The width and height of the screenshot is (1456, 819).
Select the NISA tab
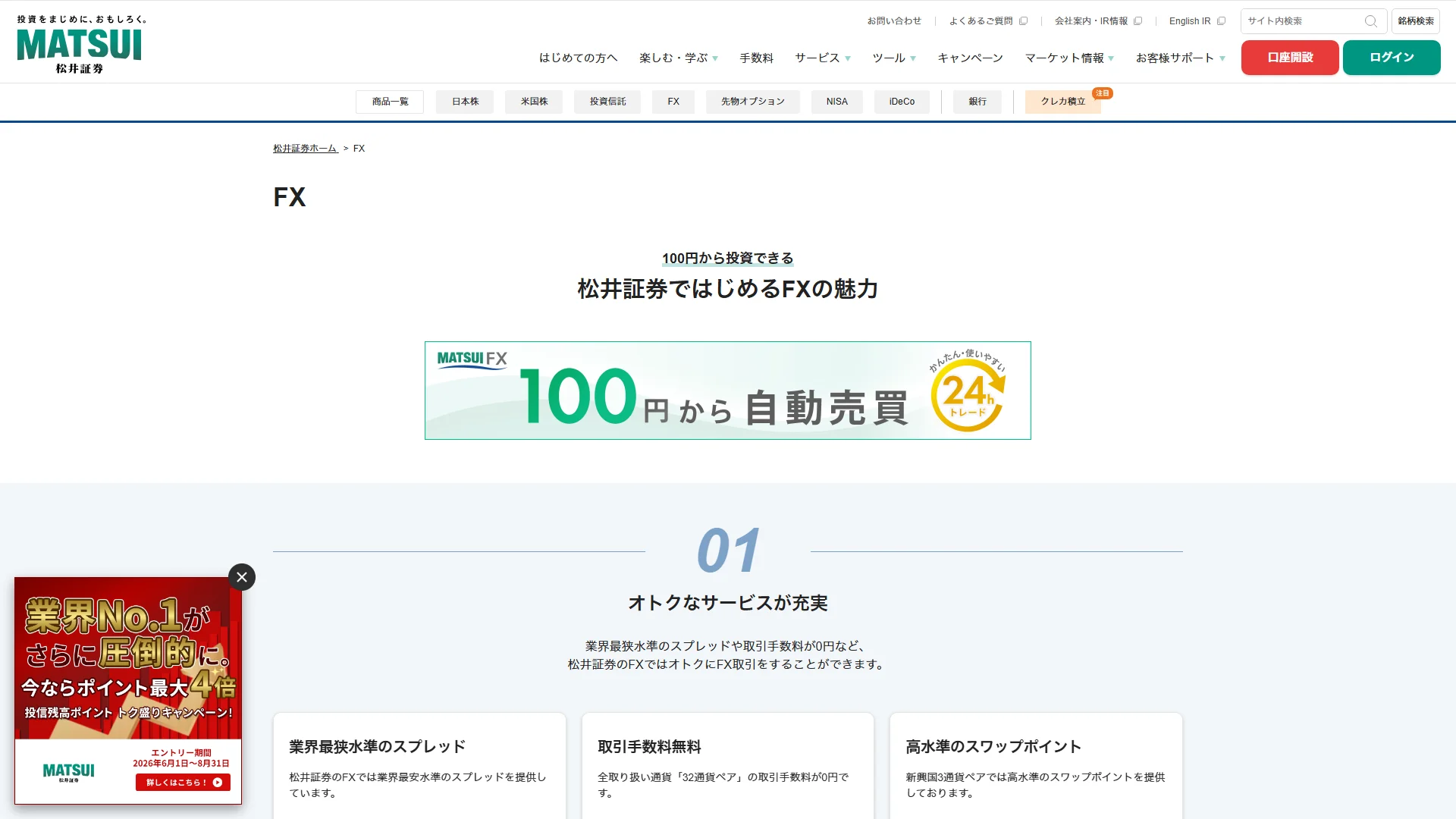point(836,102)
